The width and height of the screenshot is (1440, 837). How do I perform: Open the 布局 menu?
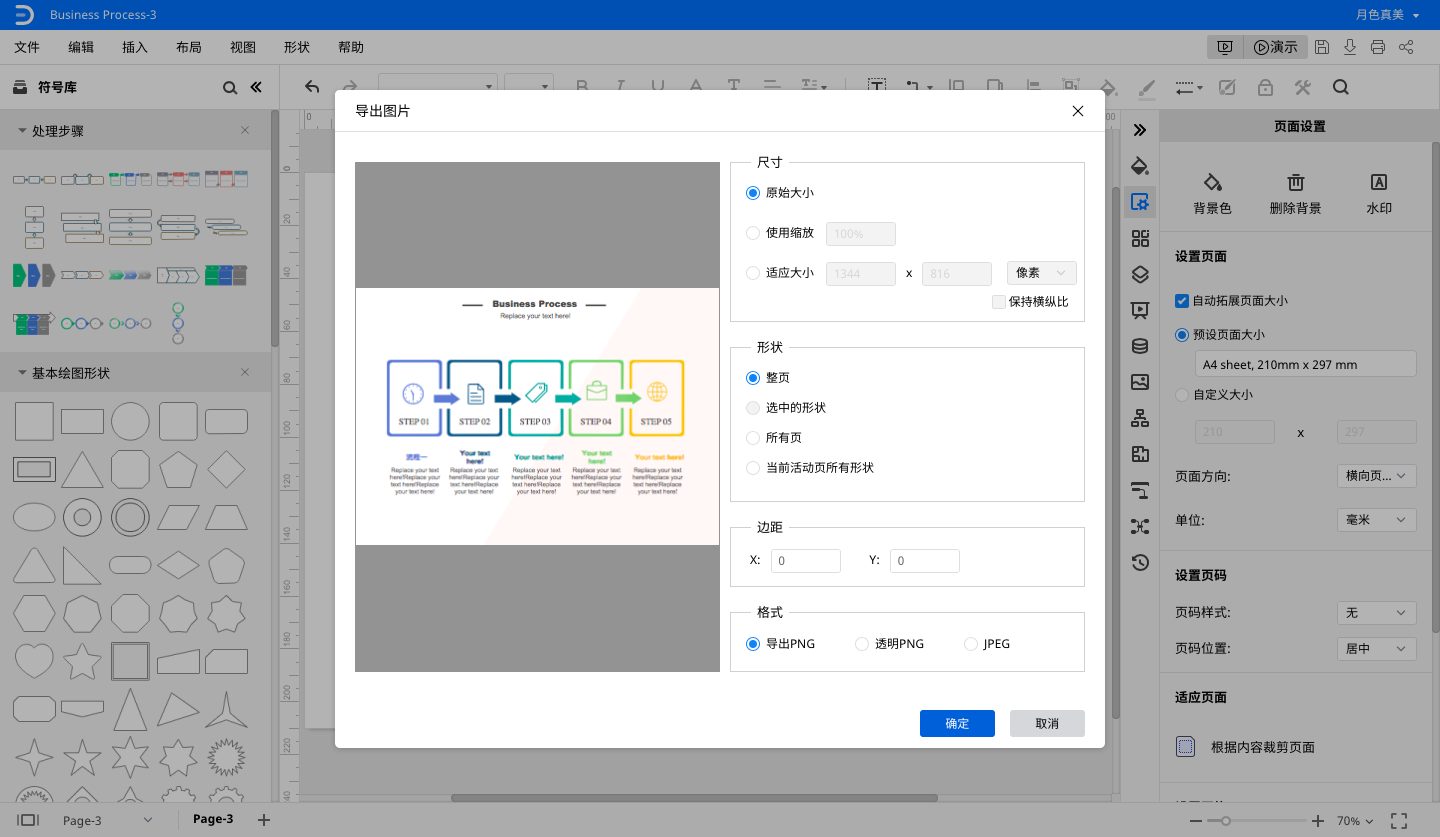188,47
